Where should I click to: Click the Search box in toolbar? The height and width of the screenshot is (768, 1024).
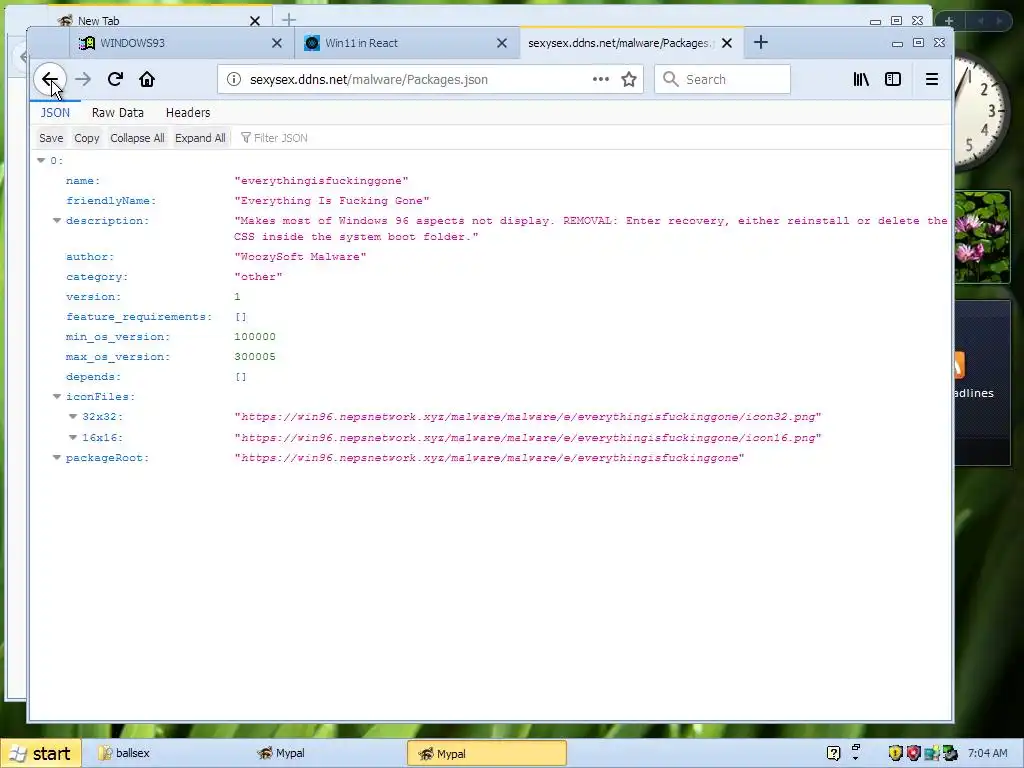pyautogui.click(x=722, y=80)
